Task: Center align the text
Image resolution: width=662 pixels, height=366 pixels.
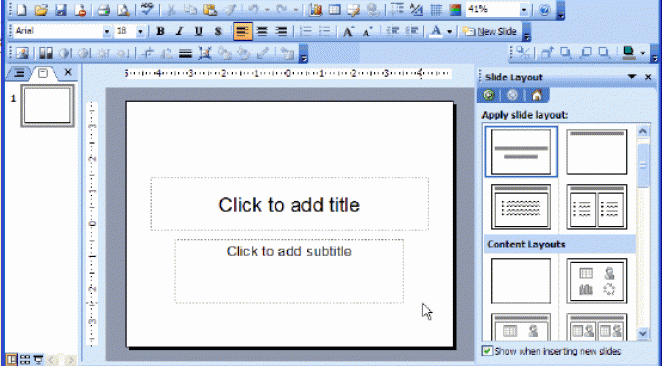Action: point(262,31)
